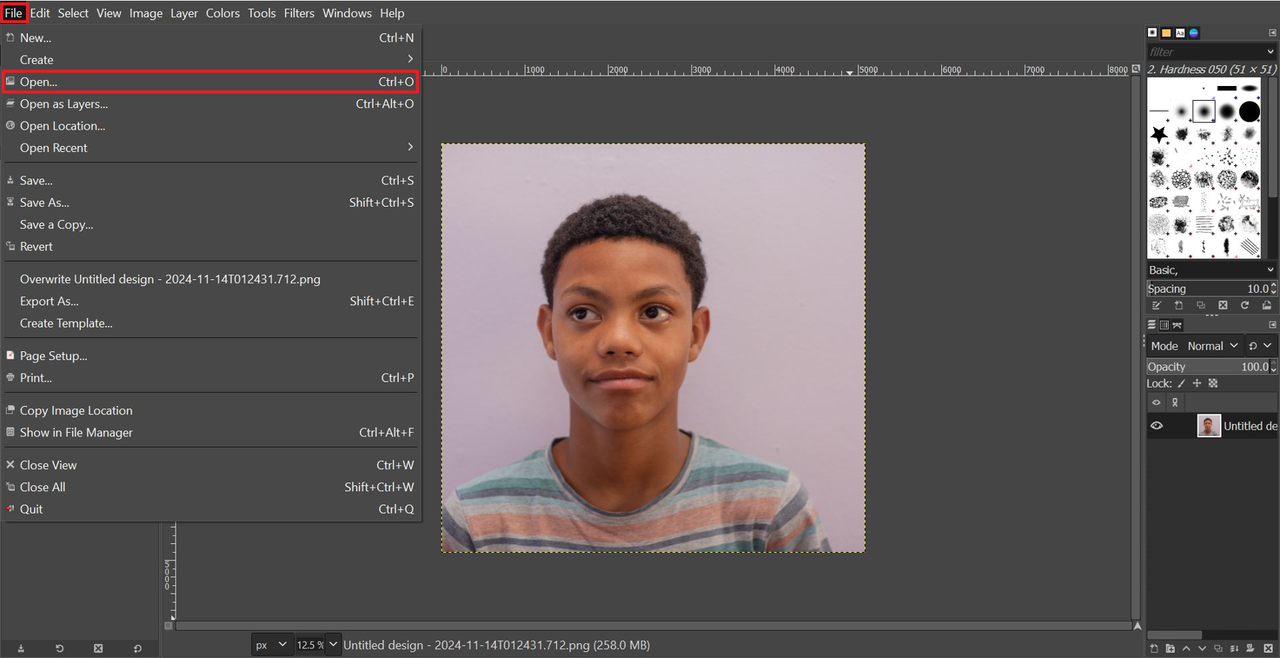Open the brushes dock configure menu button
Viewport: 1280px width, 658px height.
(x=1272, y=33)
